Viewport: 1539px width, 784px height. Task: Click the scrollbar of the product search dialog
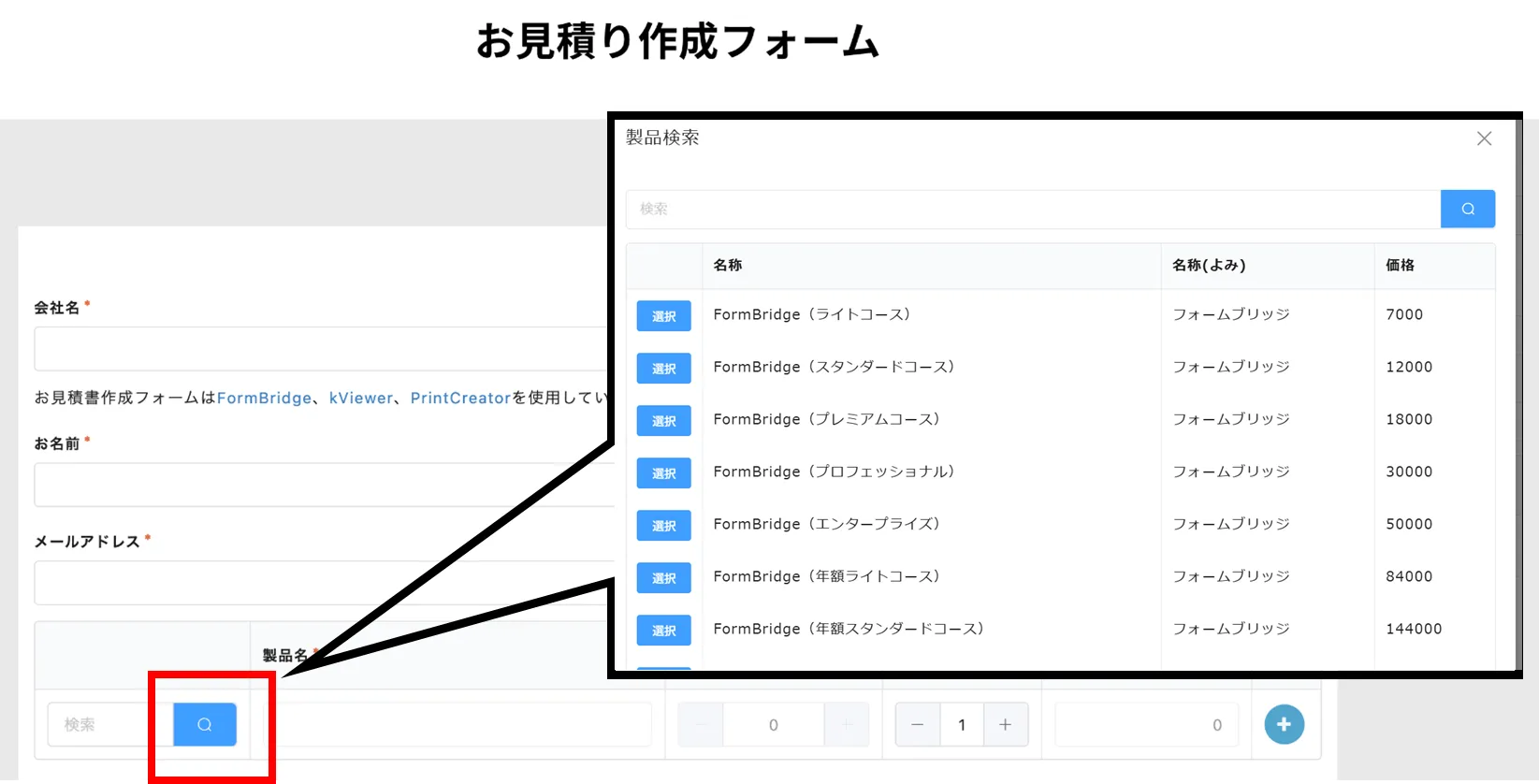[1518, 393]
